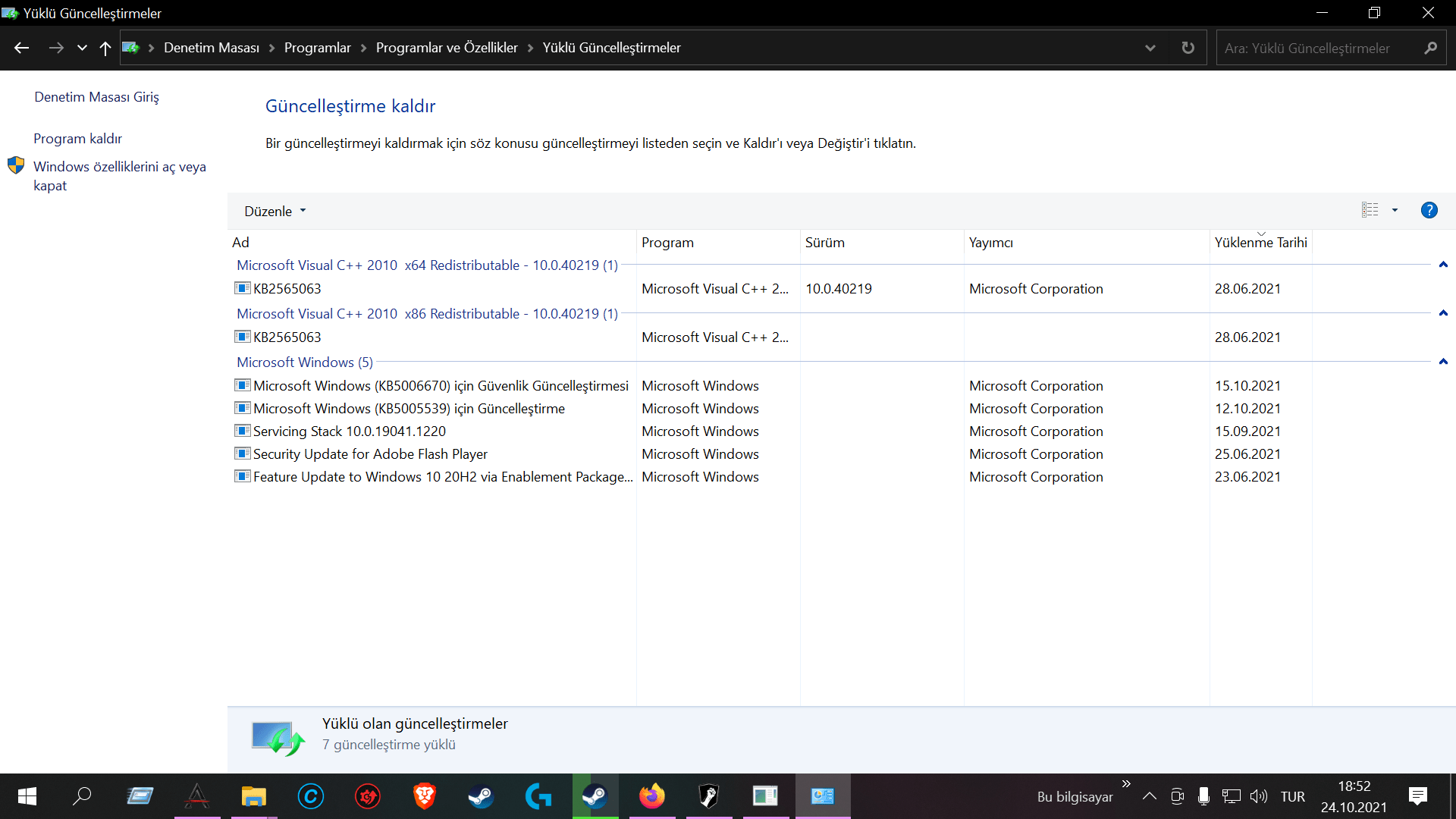Screen dimensions: 1456x819
Task: Show hidden tray icons with the up chevron
Action: click(1150, 796)
